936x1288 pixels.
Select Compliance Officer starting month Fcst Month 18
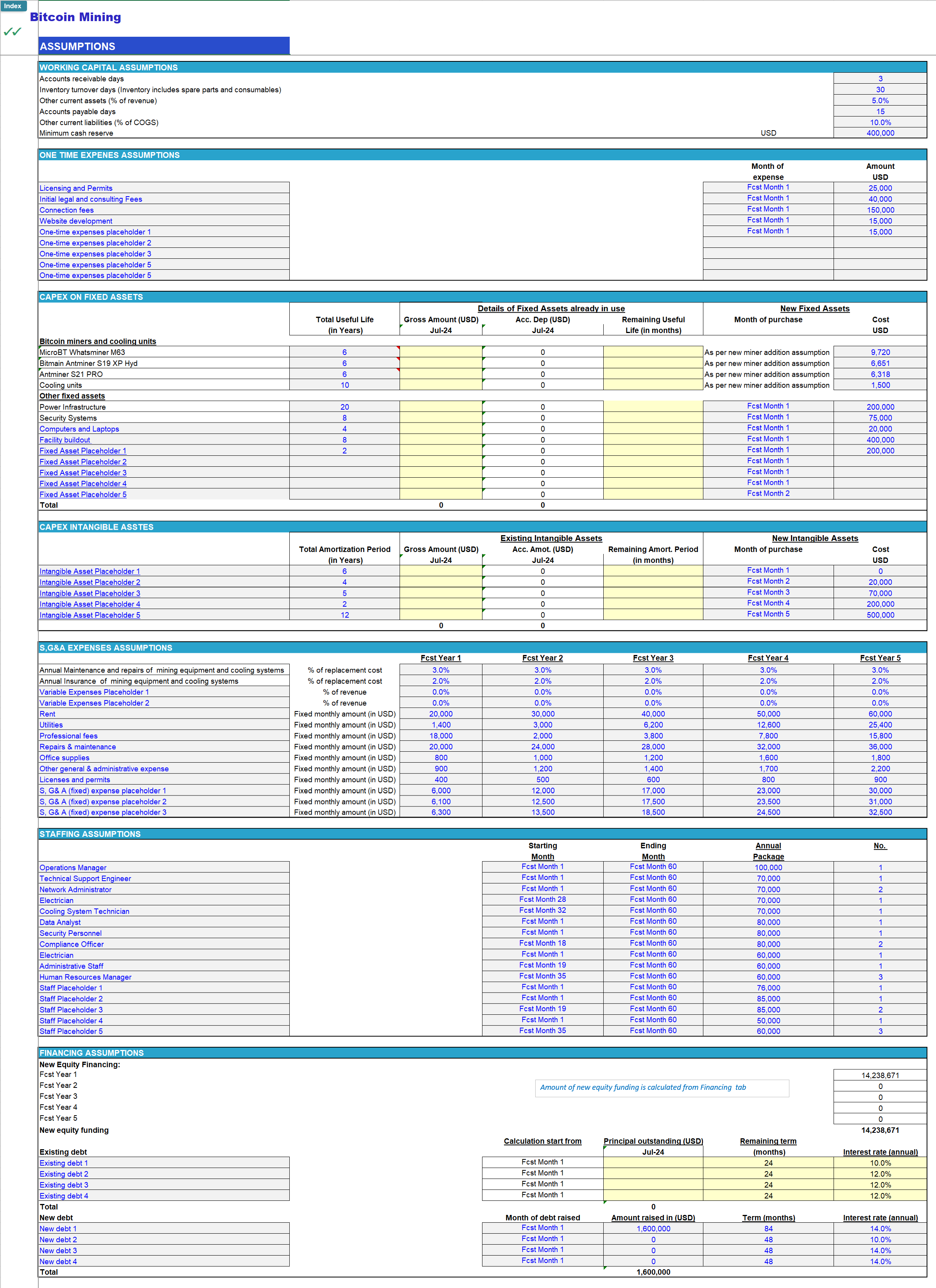coord(542,943)
